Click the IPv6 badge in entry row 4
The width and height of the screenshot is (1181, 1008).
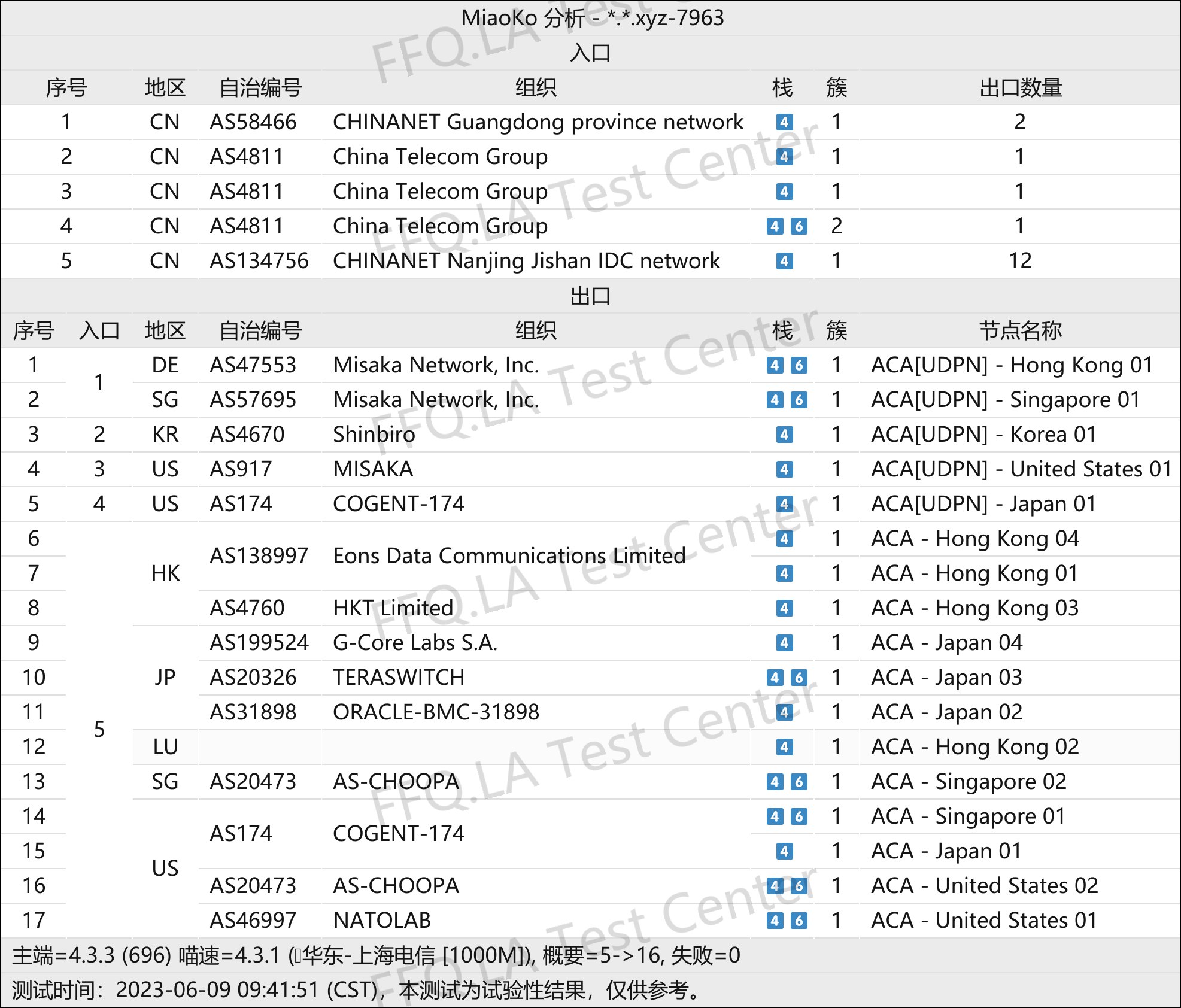[799, 226]
